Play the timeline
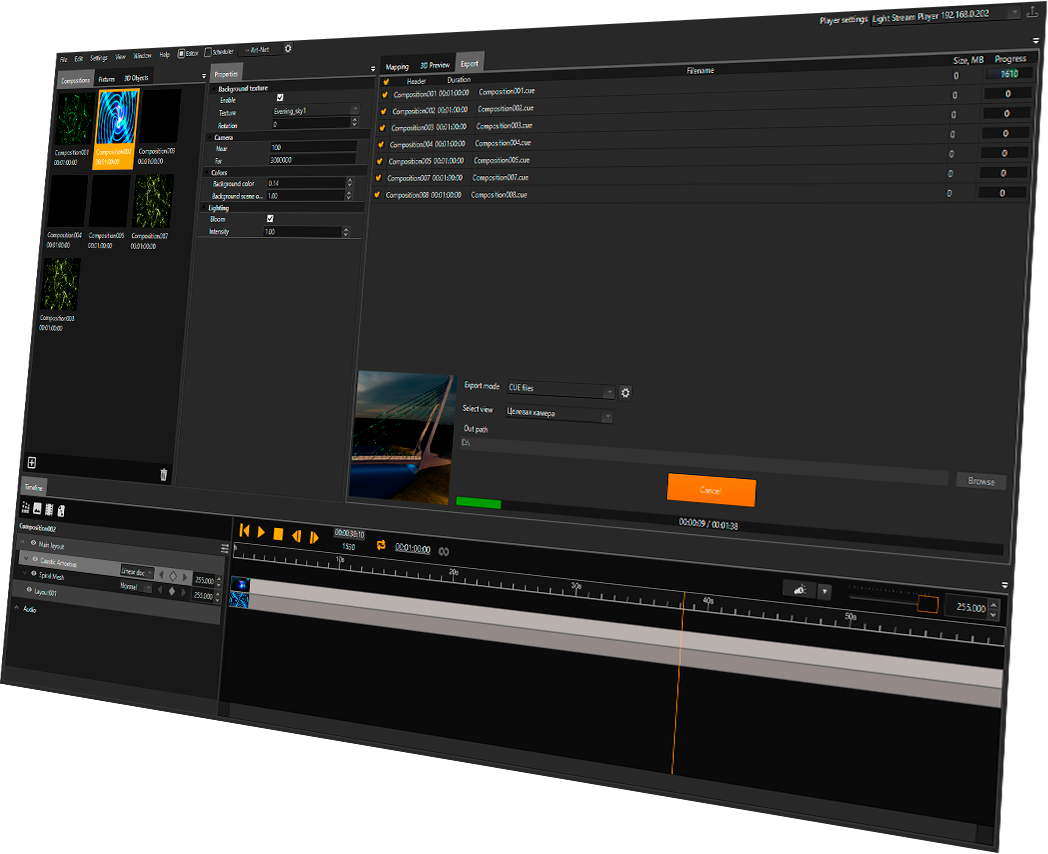Screen dimensions: 1048x854 (261, 533)
